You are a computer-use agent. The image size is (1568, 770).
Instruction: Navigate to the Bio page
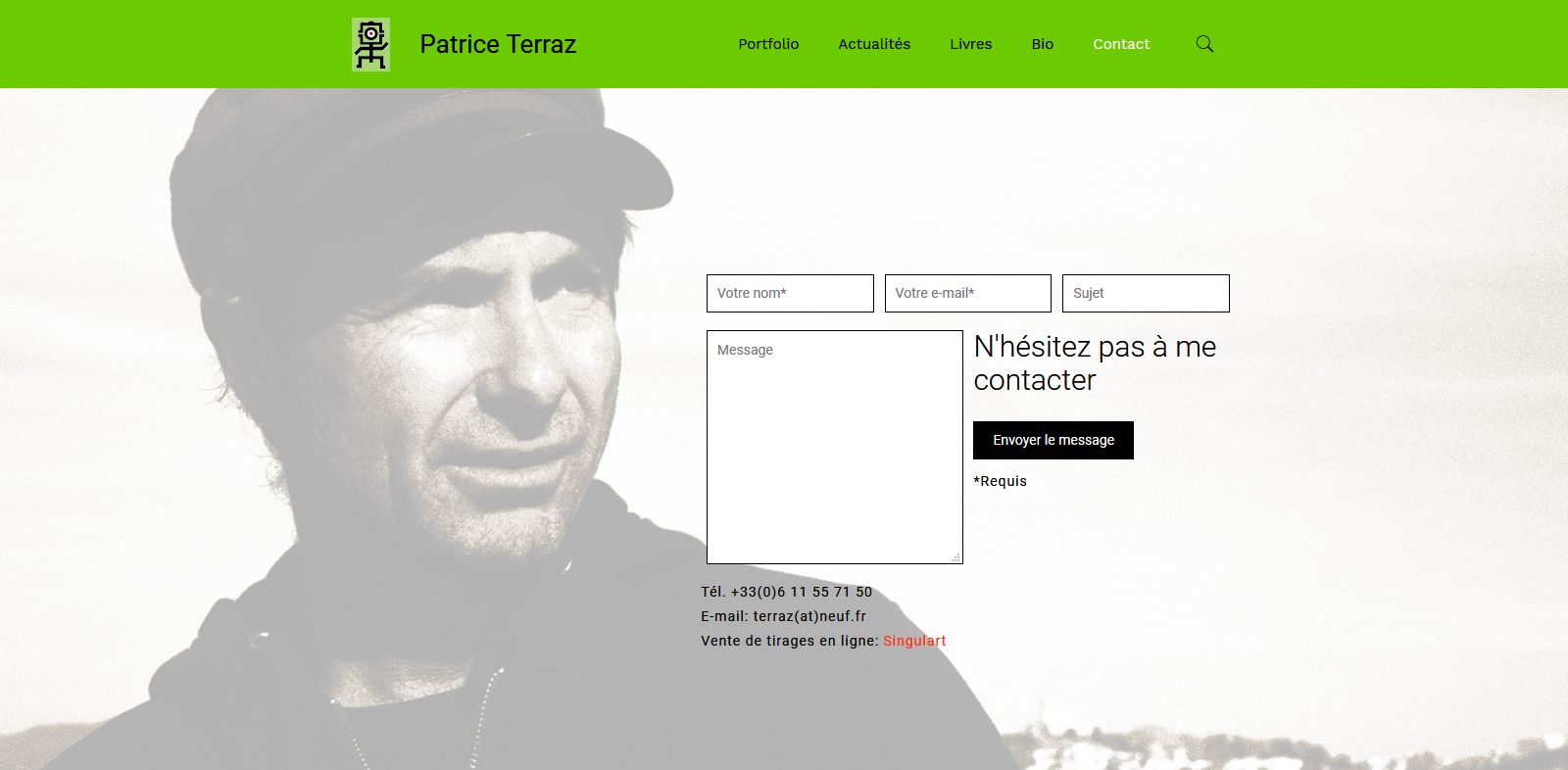pos(1043,44)
